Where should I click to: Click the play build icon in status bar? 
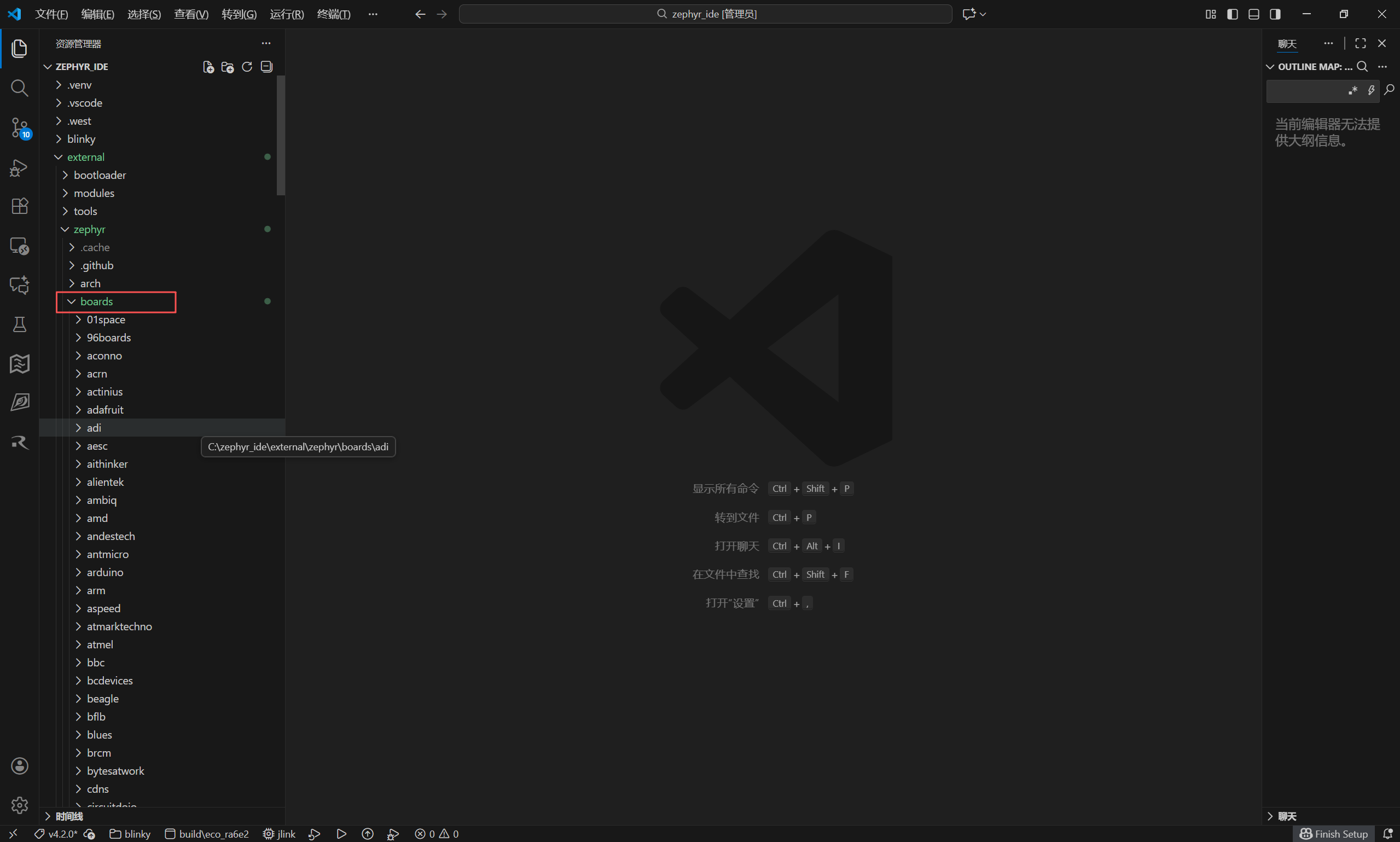click(341, 833)
